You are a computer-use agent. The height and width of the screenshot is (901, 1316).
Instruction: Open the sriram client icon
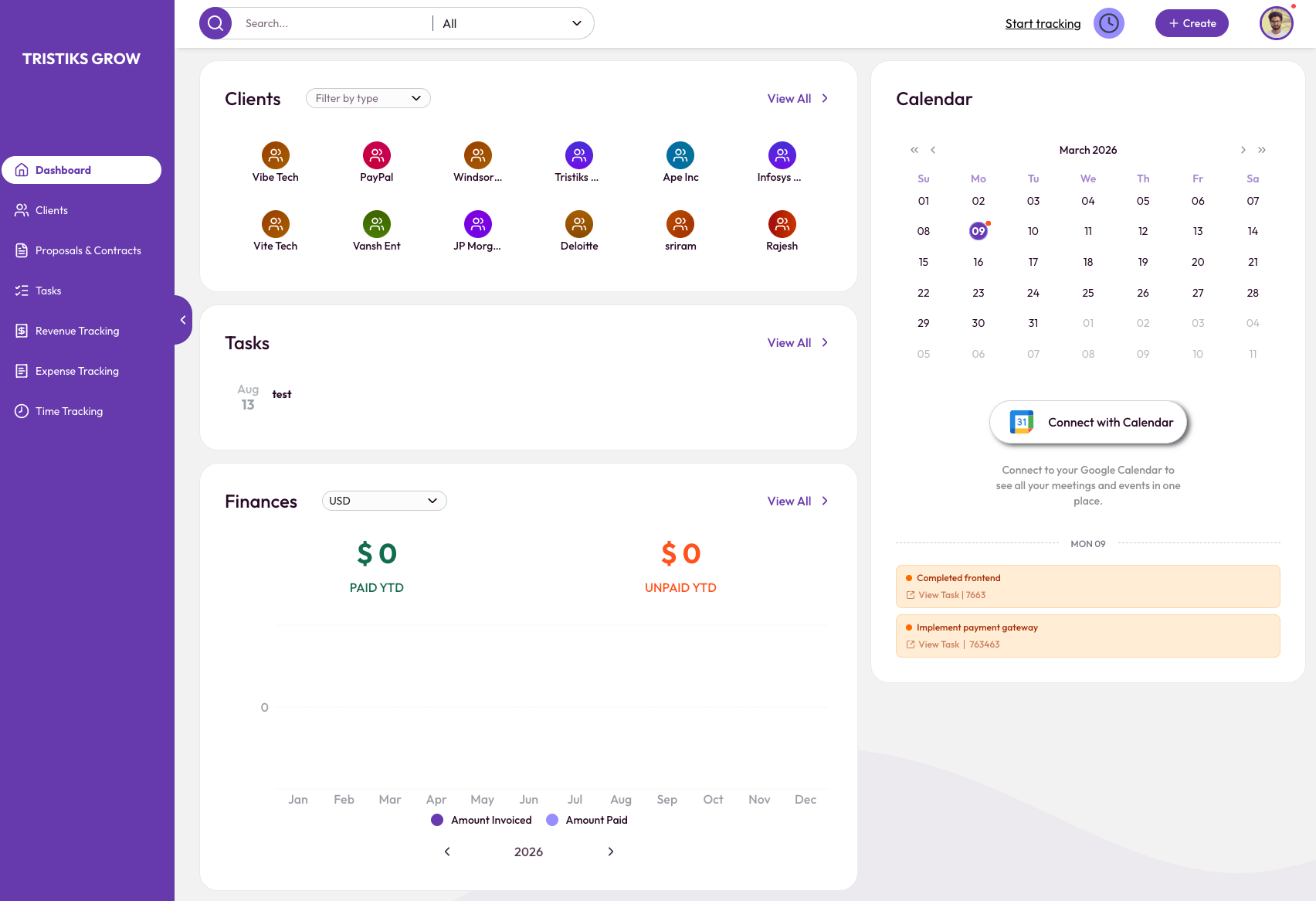680,224
